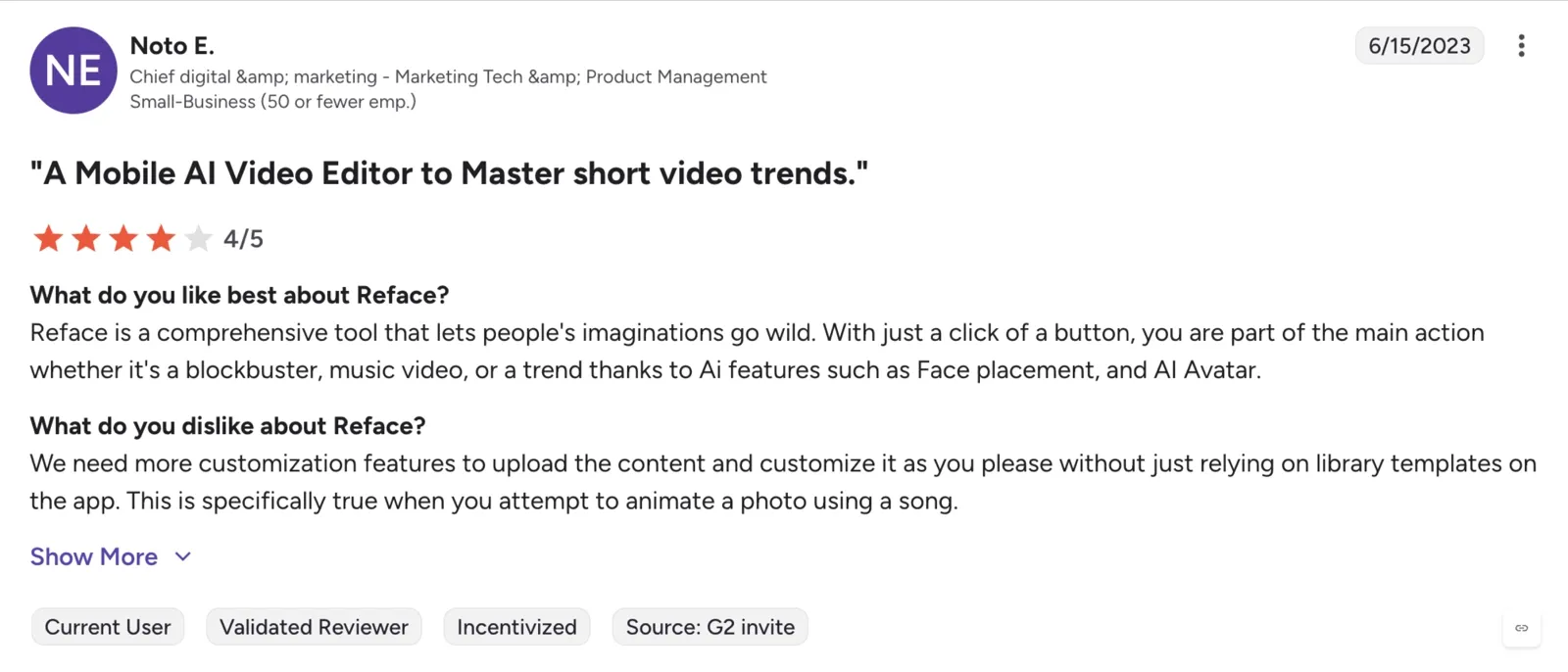The image size is (1568, 672).
Task: Click the first orange rating star
Action: point(48,238)
